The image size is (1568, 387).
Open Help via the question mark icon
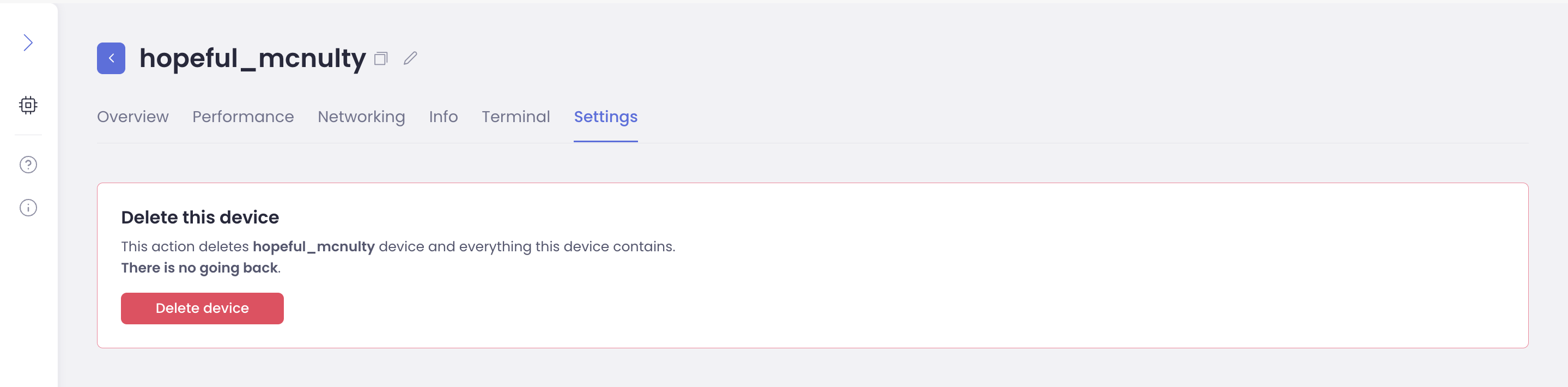(x=28, y=164)
